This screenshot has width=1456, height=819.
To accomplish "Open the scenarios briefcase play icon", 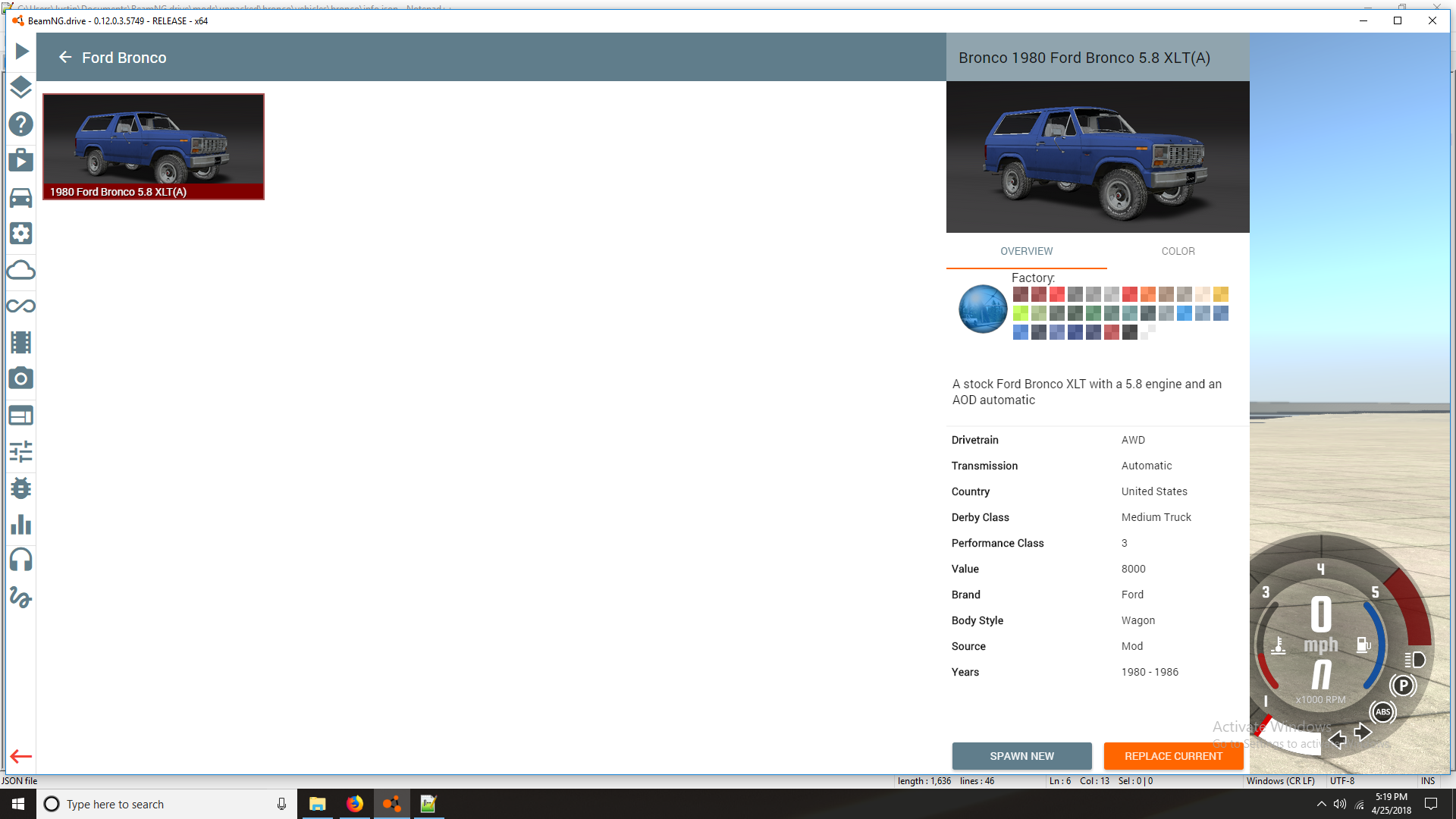I will 21,160.
